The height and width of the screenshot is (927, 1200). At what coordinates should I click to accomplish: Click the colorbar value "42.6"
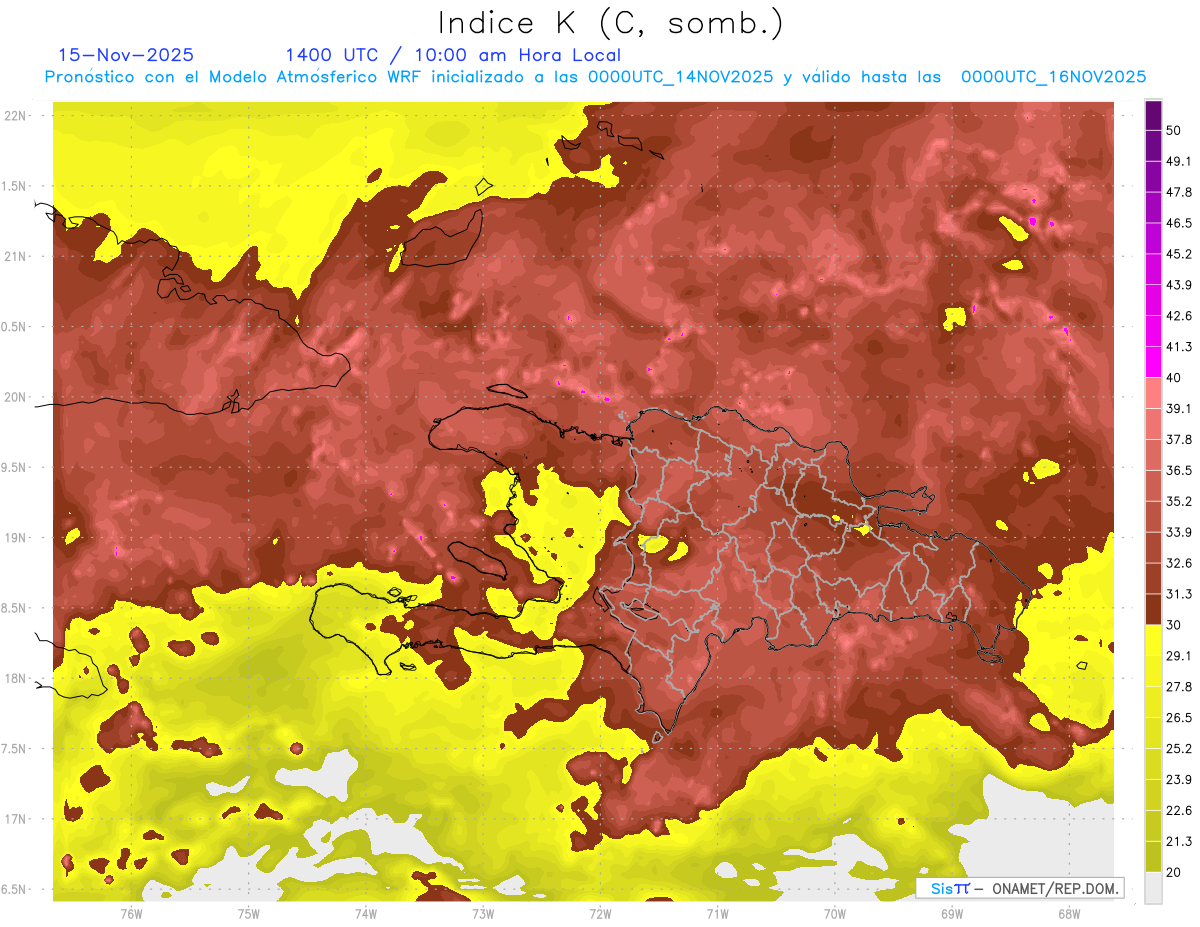click(1179, 316)
